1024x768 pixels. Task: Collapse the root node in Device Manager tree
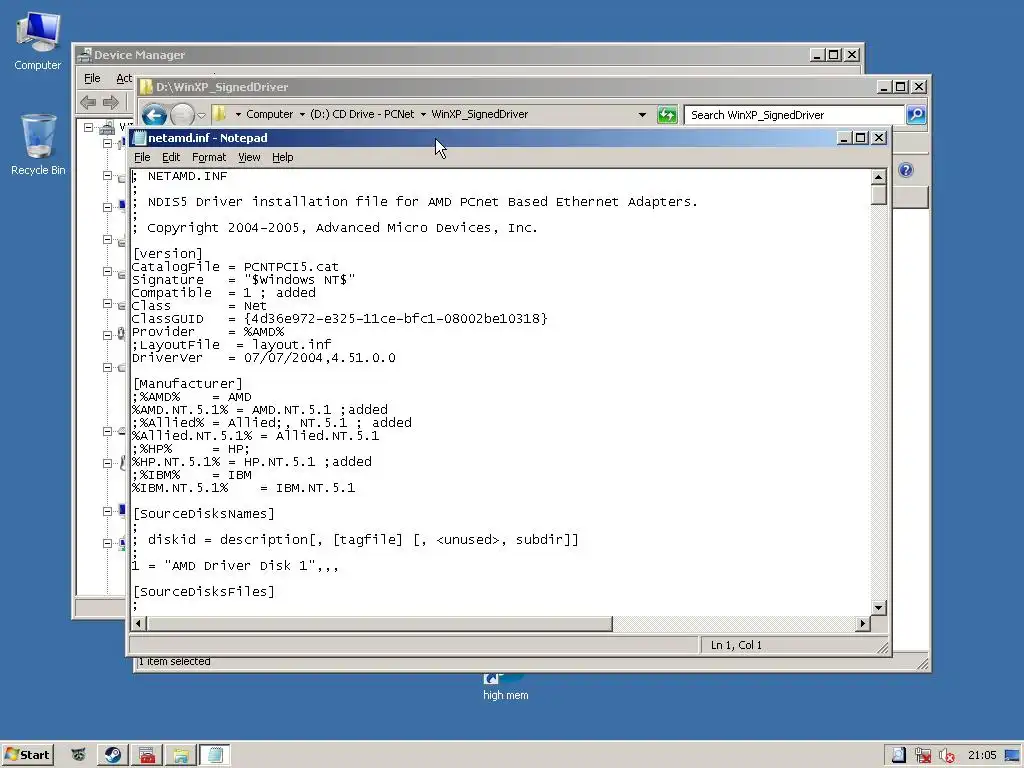click(88, 127)
